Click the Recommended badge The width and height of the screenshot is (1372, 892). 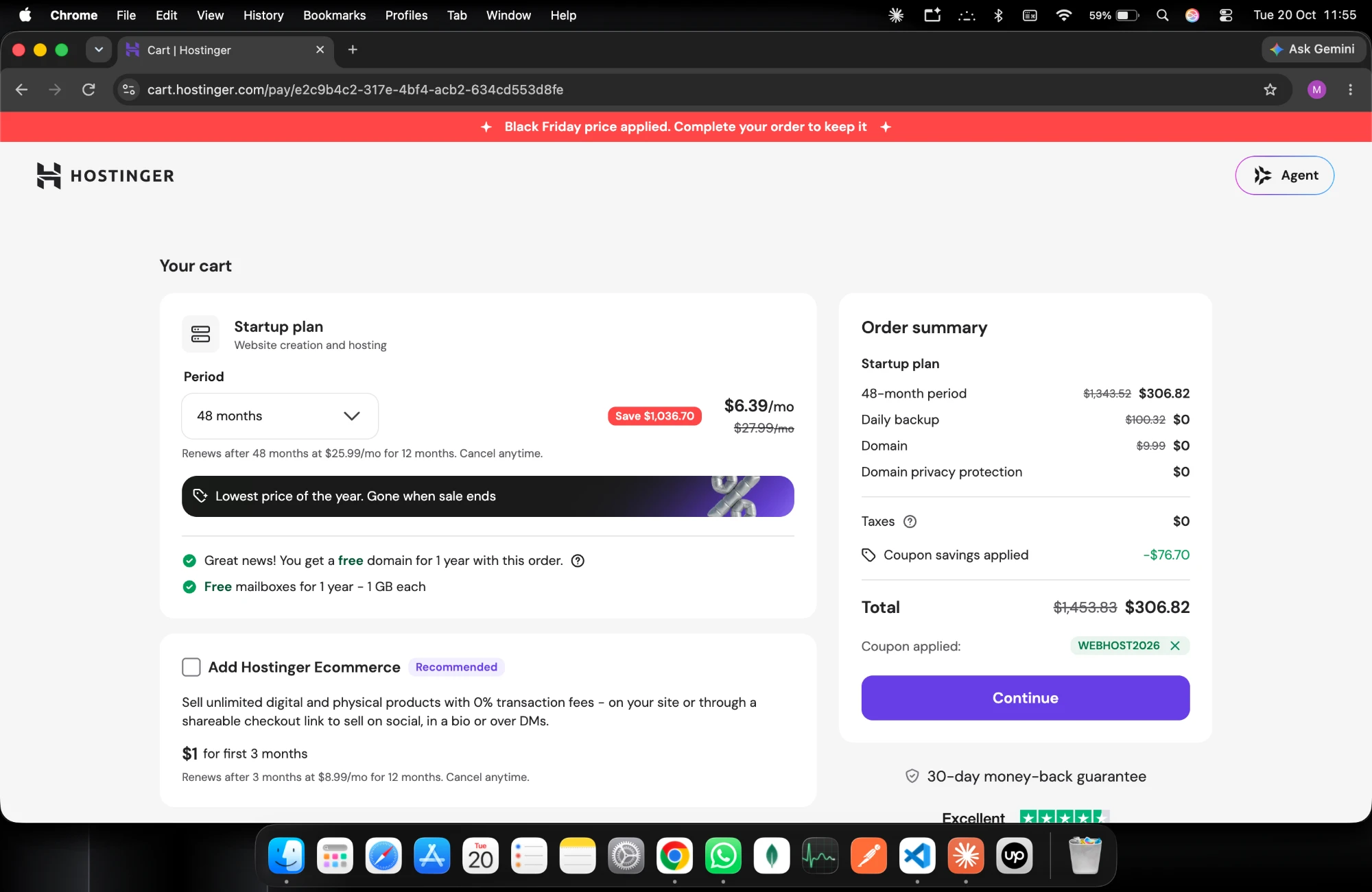click(x=456, y=667)
